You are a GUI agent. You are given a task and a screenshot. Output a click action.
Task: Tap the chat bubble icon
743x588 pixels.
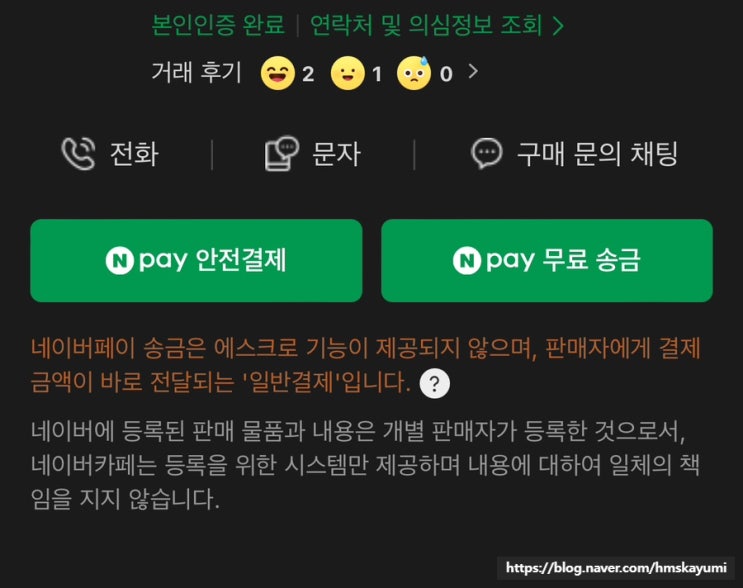[x=486, y=154]
